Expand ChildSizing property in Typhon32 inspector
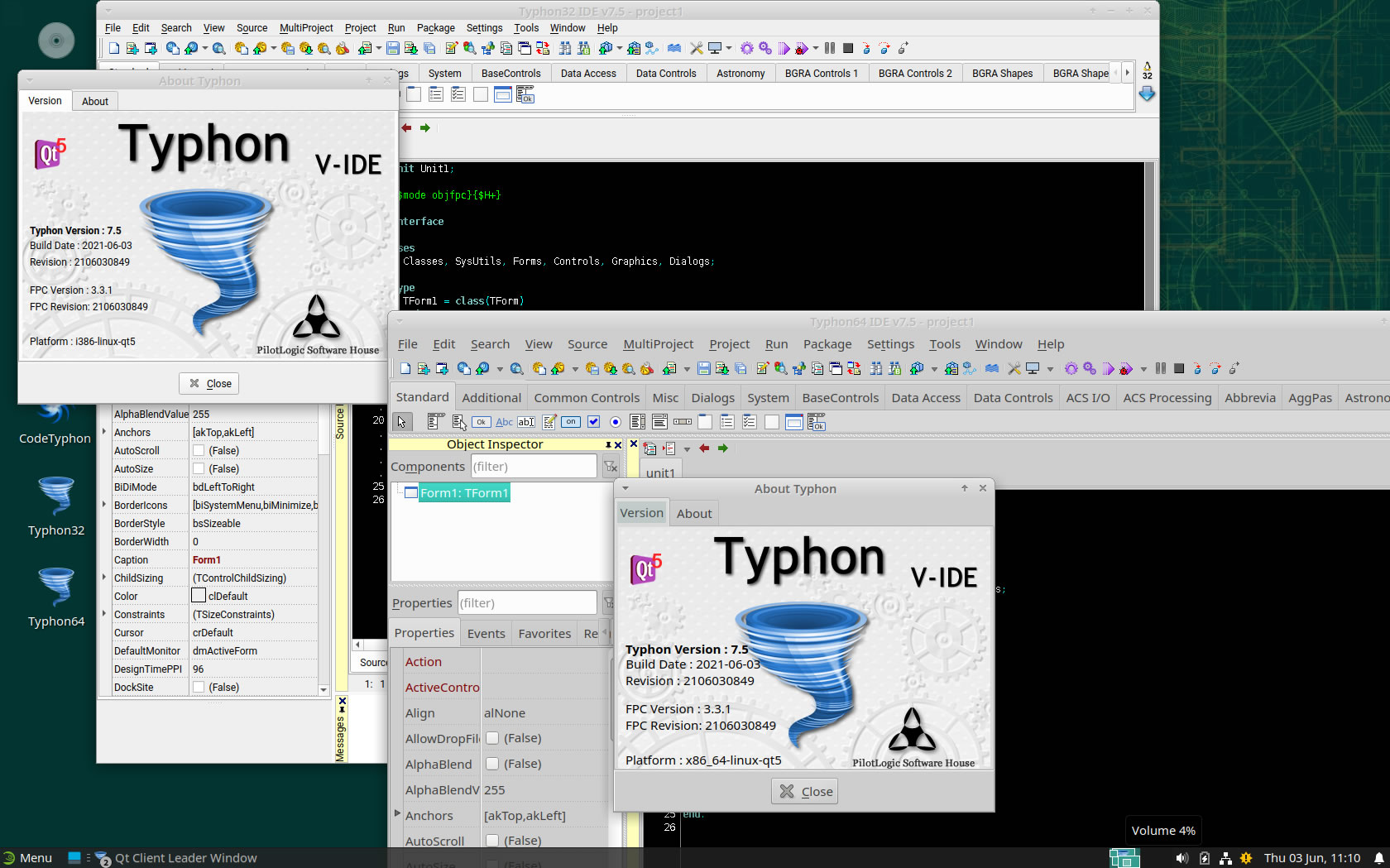The image size is (1390, 868). point(104,578)
